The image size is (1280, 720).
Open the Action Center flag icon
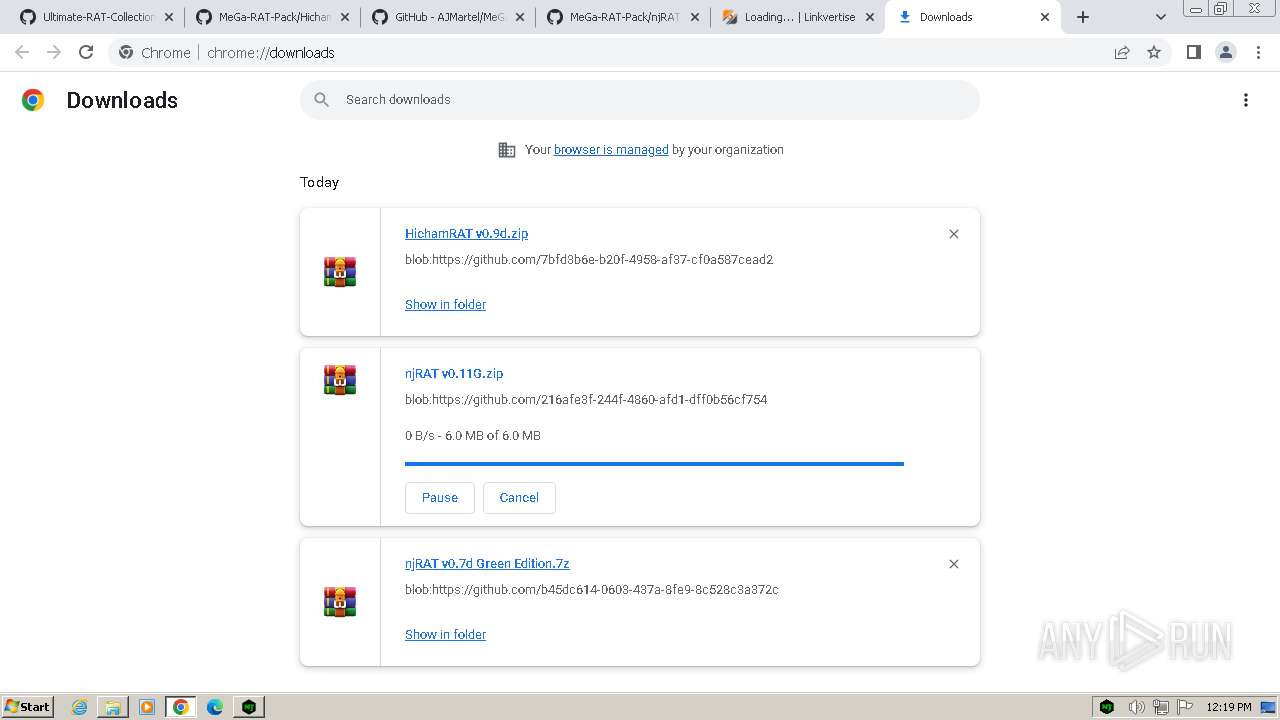pos(1185,707)
